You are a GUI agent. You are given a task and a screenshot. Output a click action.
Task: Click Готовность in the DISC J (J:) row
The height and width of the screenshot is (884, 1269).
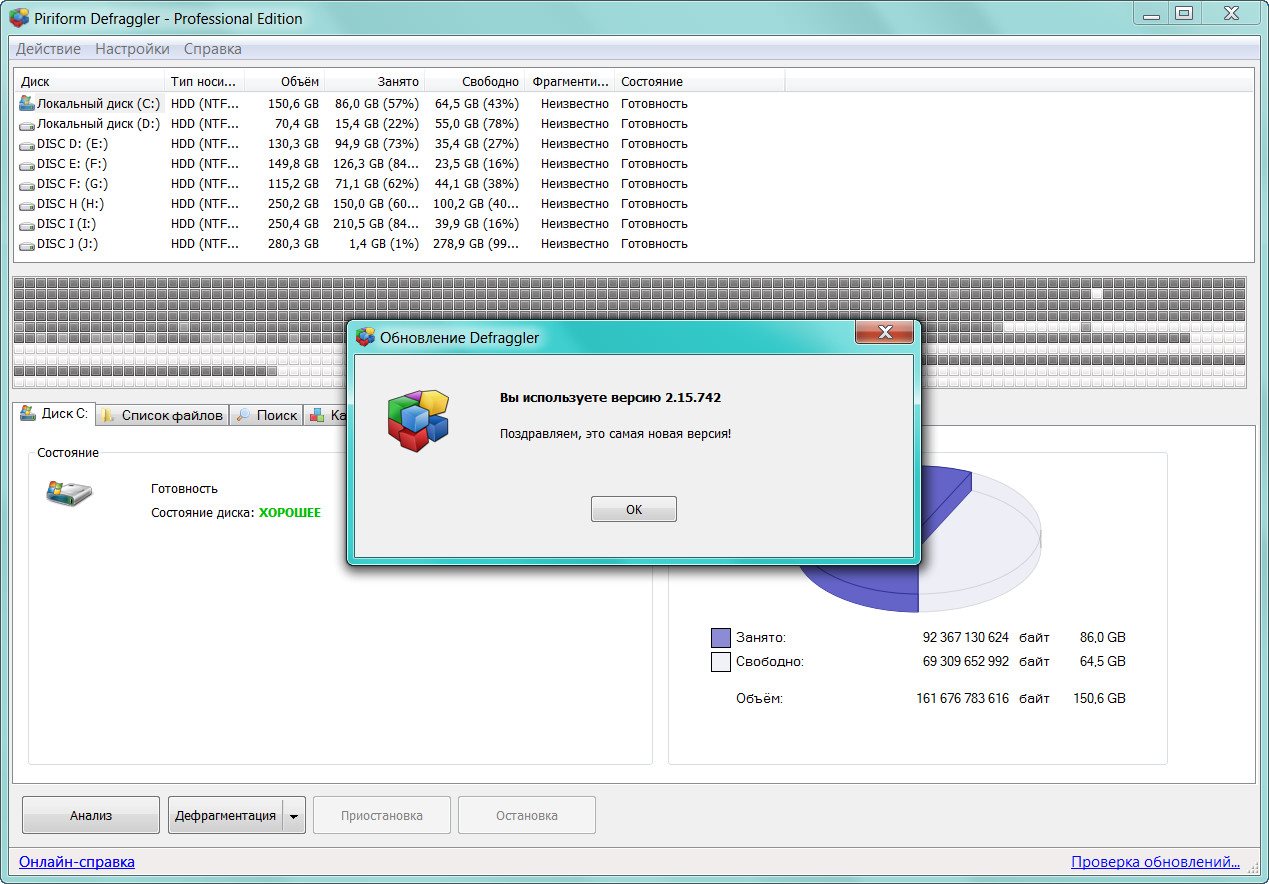(x=654, y=244)
